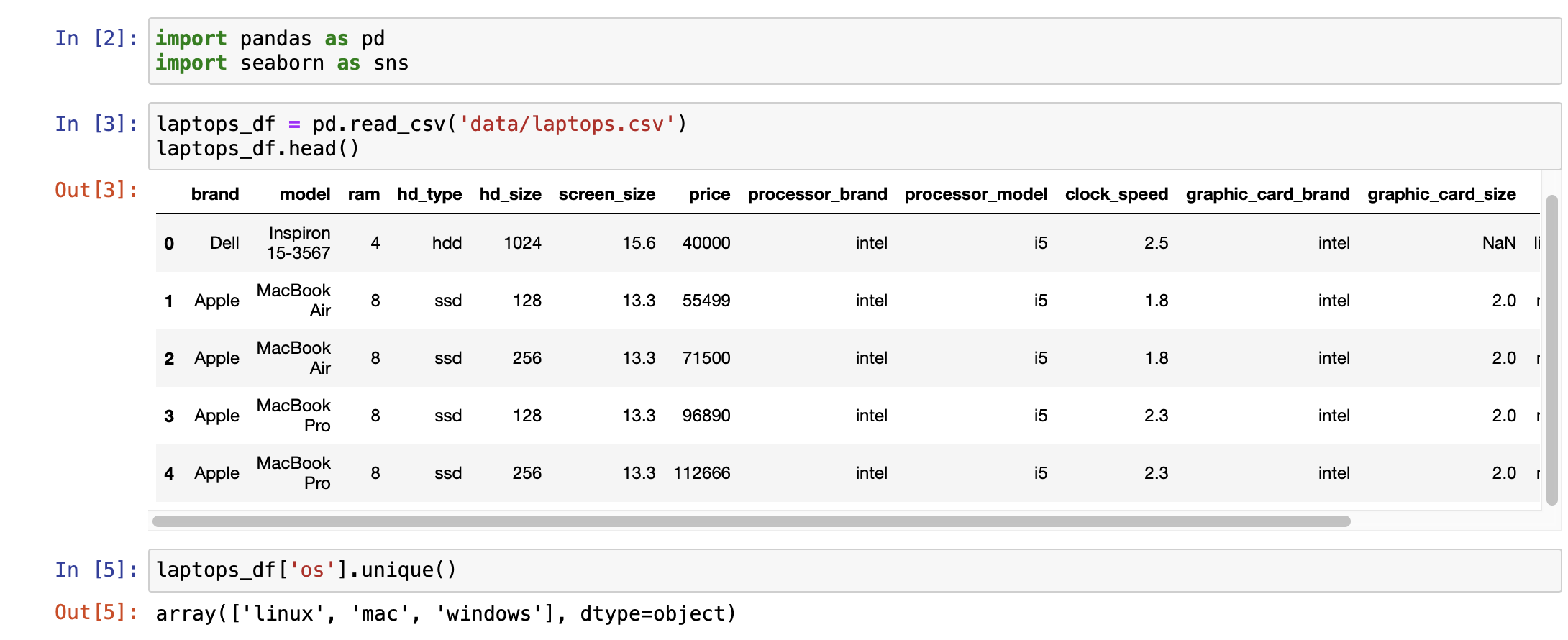Image resolution: width=1568 pixels, height=640 pixels.
Task: Click the In [2] input prompt
Action: tap(96, 38)
